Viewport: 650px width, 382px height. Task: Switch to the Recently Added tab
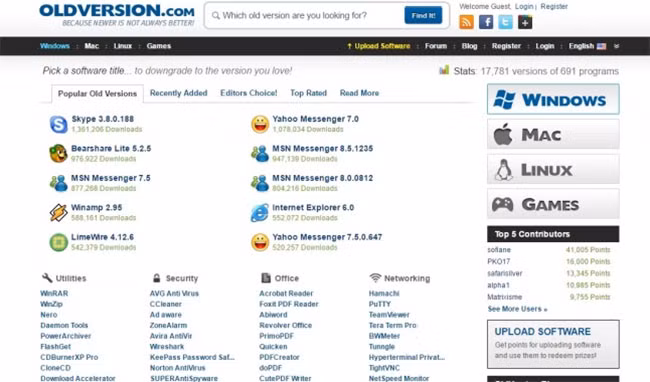click(179, 93)
